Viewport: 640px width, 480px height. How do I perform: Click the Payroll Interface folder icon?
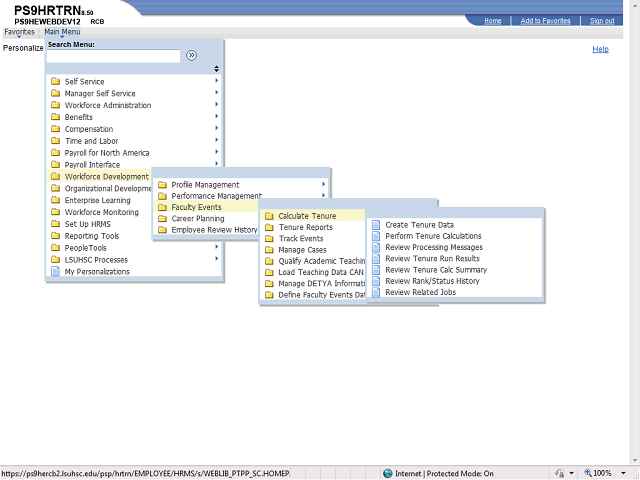tap(56, 164)
